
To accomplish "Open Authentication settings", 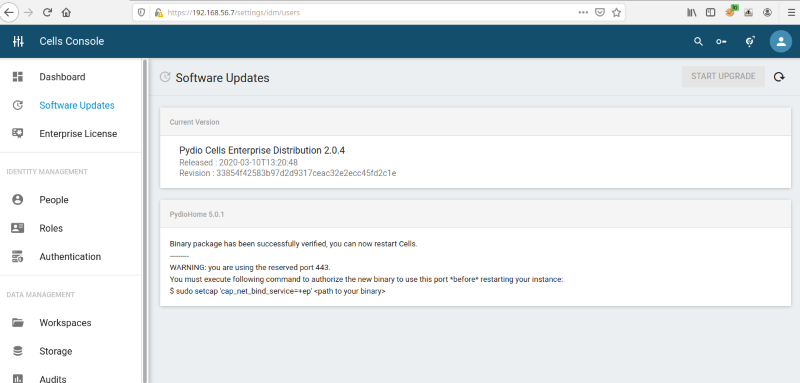I will click(x=71, y=257).
